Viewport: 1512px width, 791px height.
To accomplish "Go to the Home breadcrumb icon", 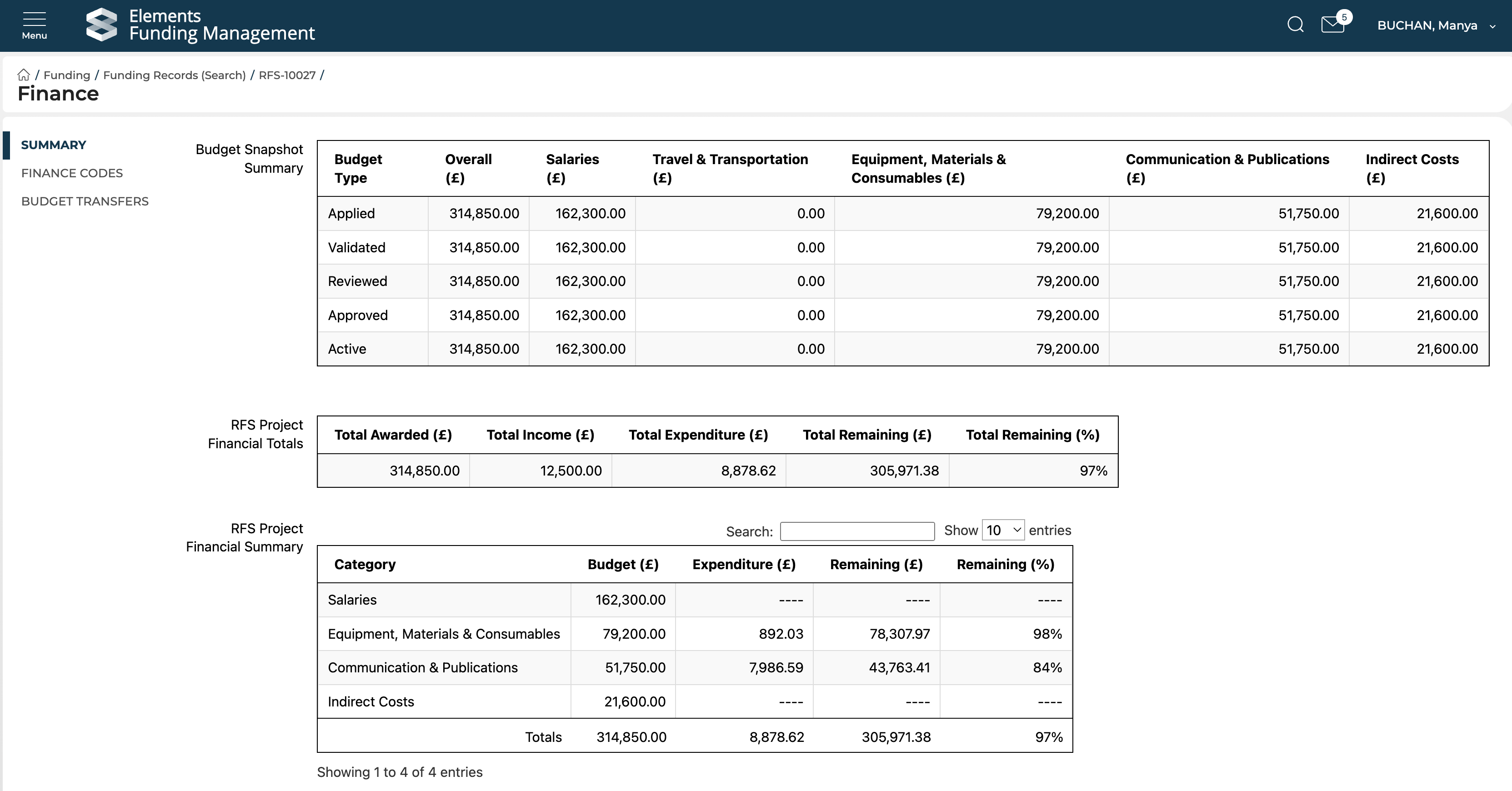I will coord(24,75).
